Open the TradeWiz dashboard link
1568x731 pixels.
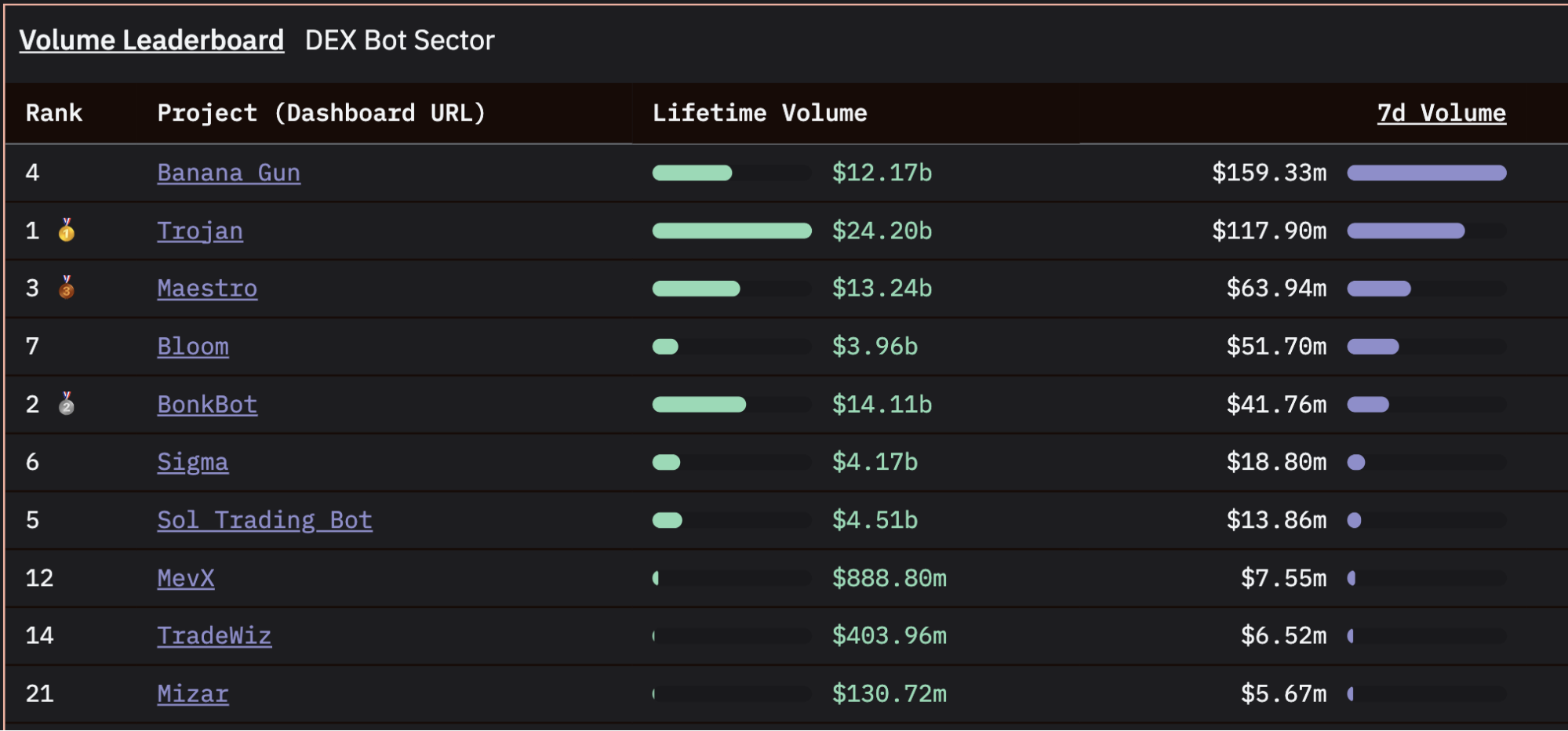click(x=214, y=635)
